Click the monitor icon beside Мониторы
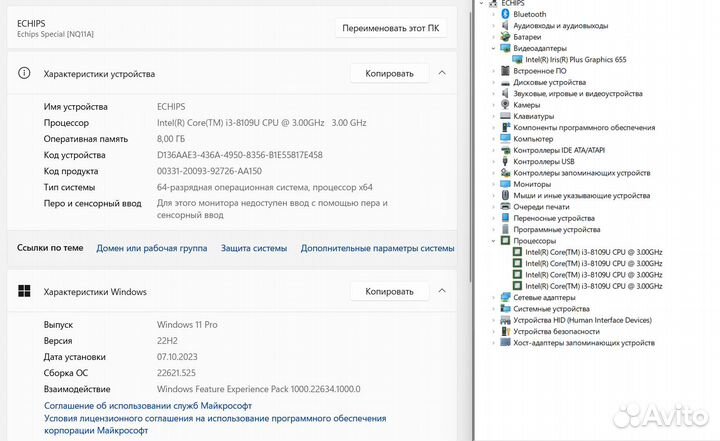Viewport: 720px width, 441px height. coord(506,184)
